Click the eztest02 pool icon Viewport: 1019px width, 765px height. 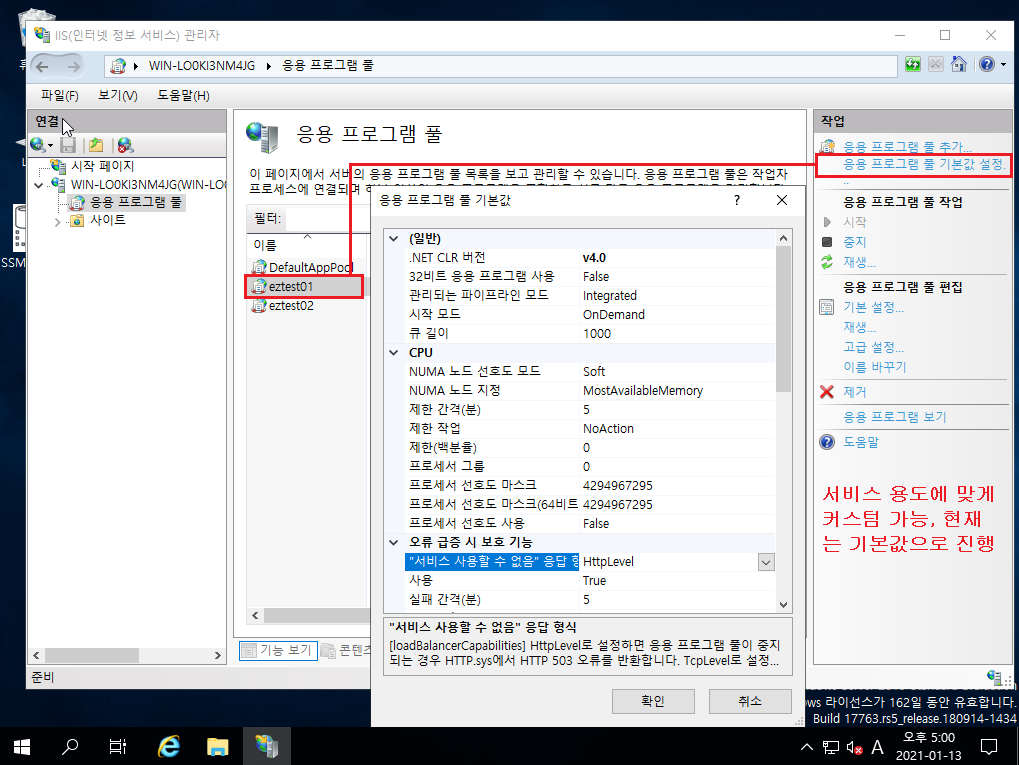pos(259,305)
